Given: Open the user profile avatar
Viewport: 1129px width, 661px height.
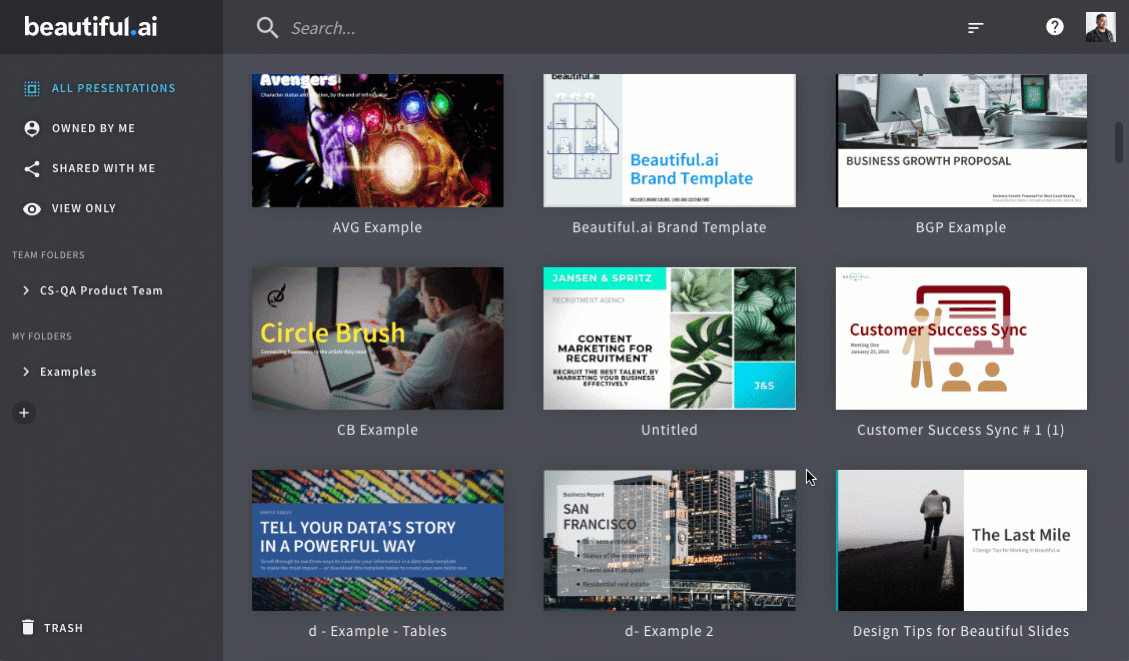Looking at the screenshot, I should pos(1100,27).
